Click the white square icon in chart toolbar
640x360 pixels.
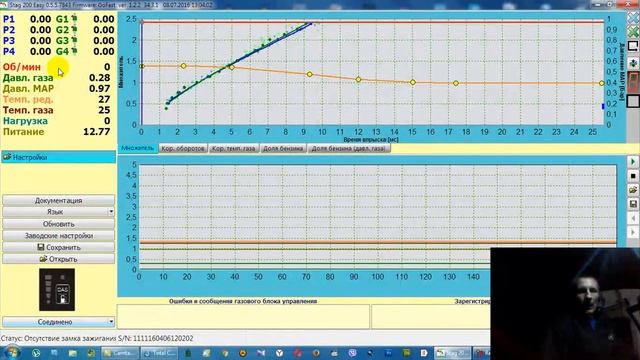click(633, 46)
